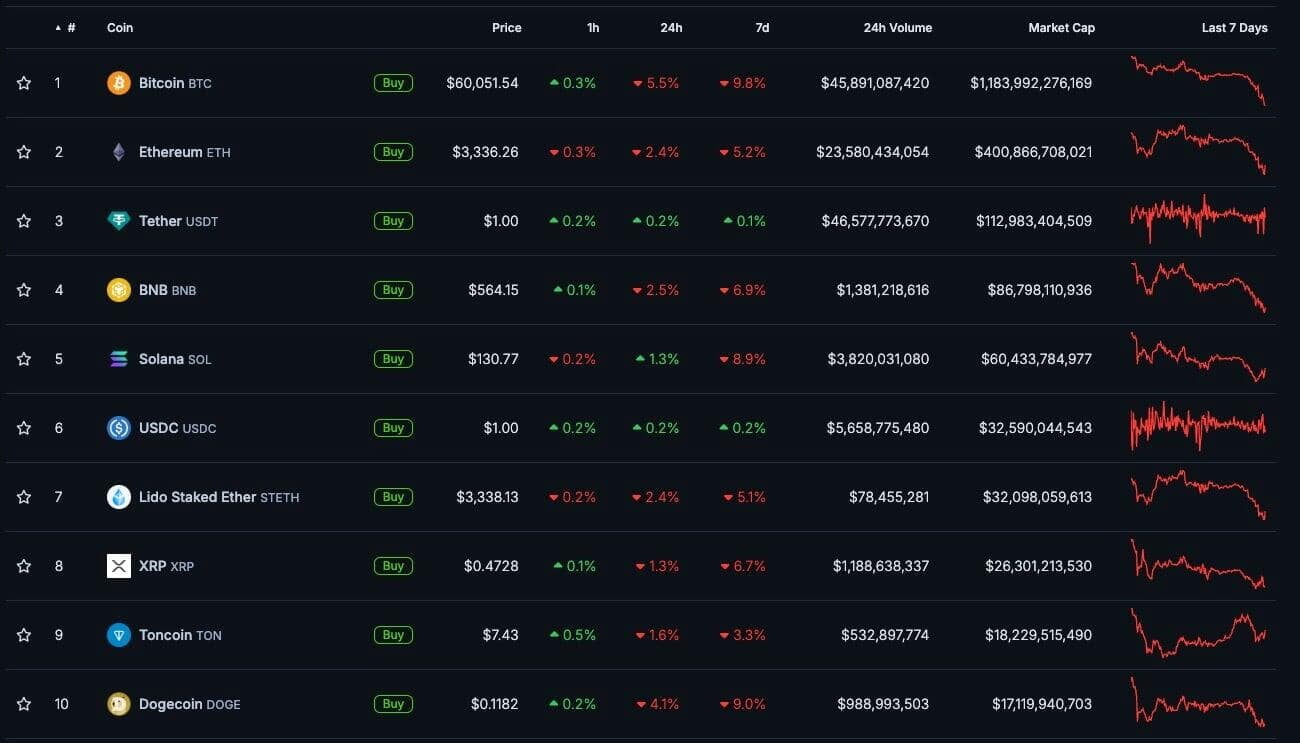
Task: Sort by 1h change column
Action: [x=593, y=28]
